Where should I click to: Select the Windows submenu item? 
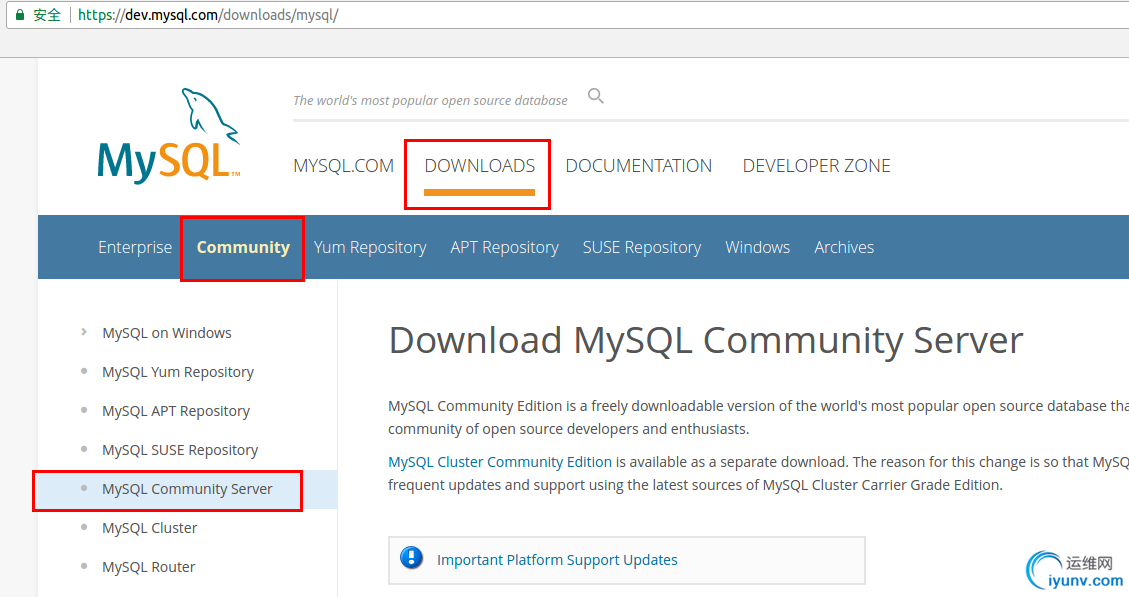coord(757,247)
